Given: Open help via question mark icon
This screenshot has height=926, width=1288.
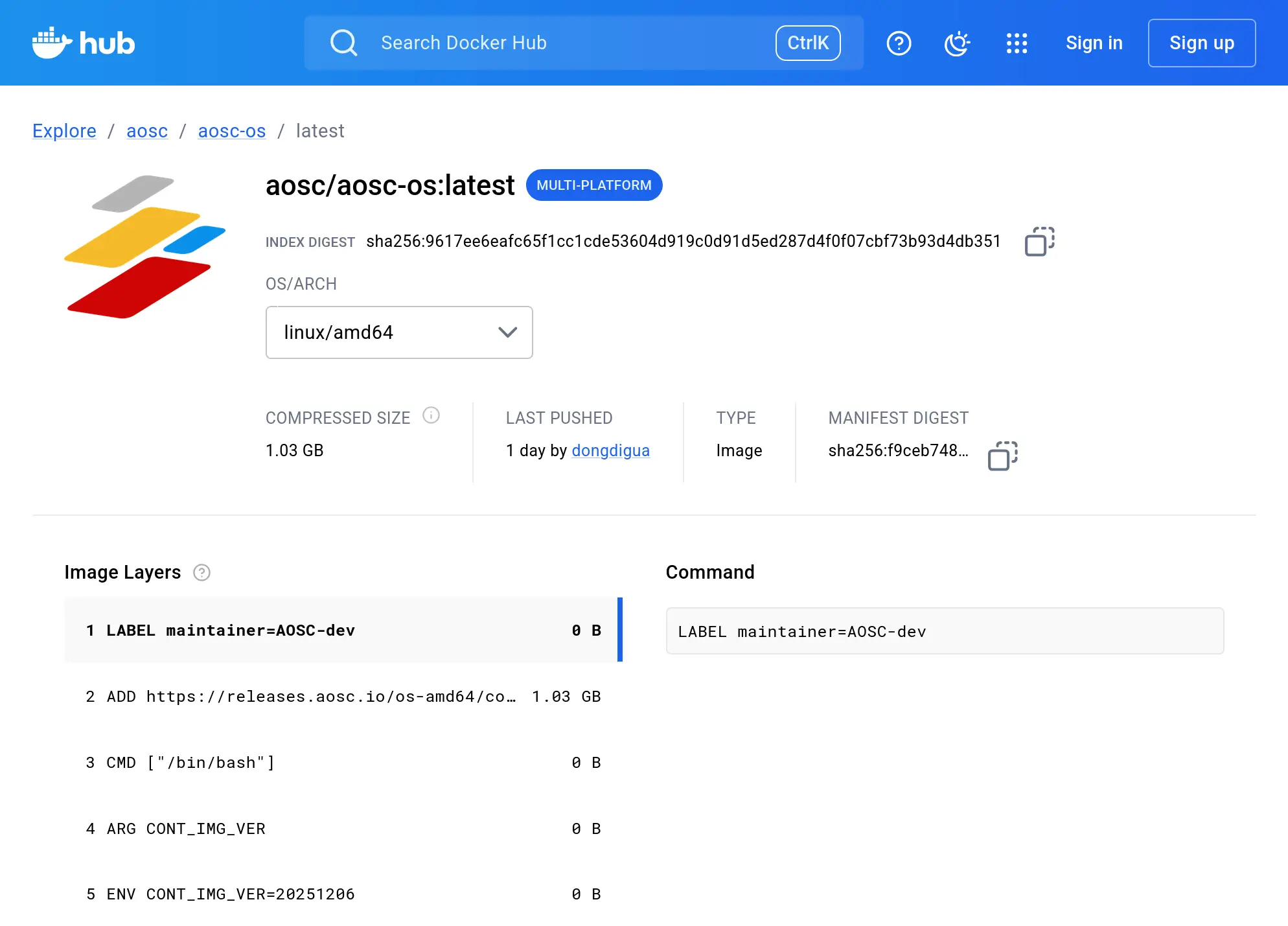Looking at the screenshot, I should pyautogui.click(x=899, y=43).
